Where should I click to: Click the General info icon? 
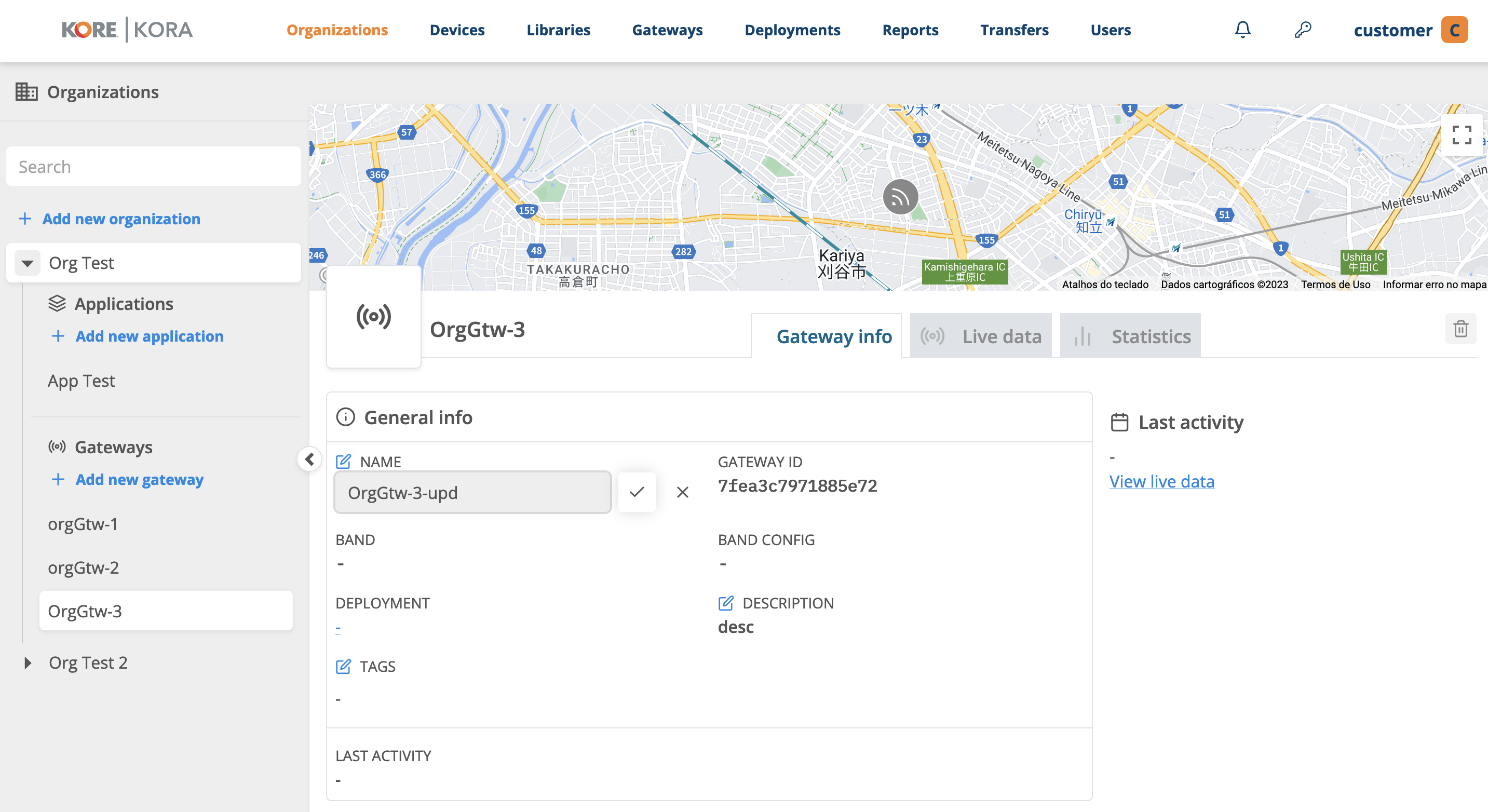pos(345,417)
